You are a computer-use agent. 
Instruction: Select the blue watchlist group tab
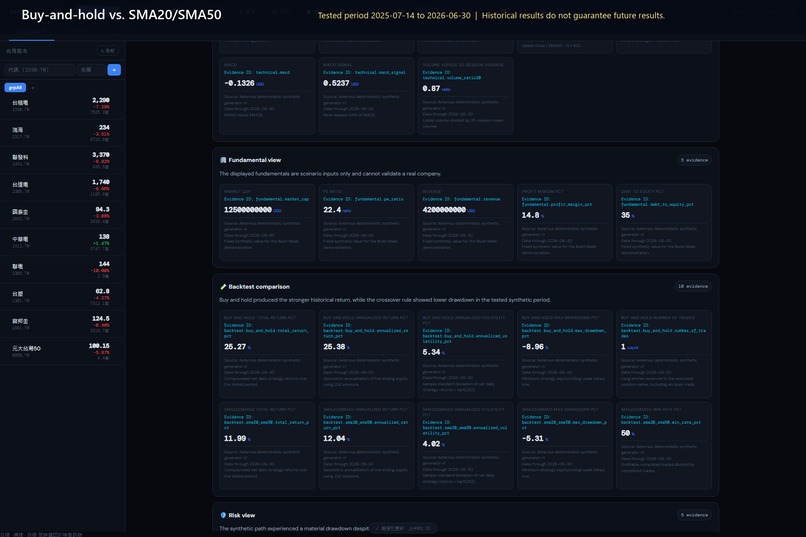[x=15, y=87]
